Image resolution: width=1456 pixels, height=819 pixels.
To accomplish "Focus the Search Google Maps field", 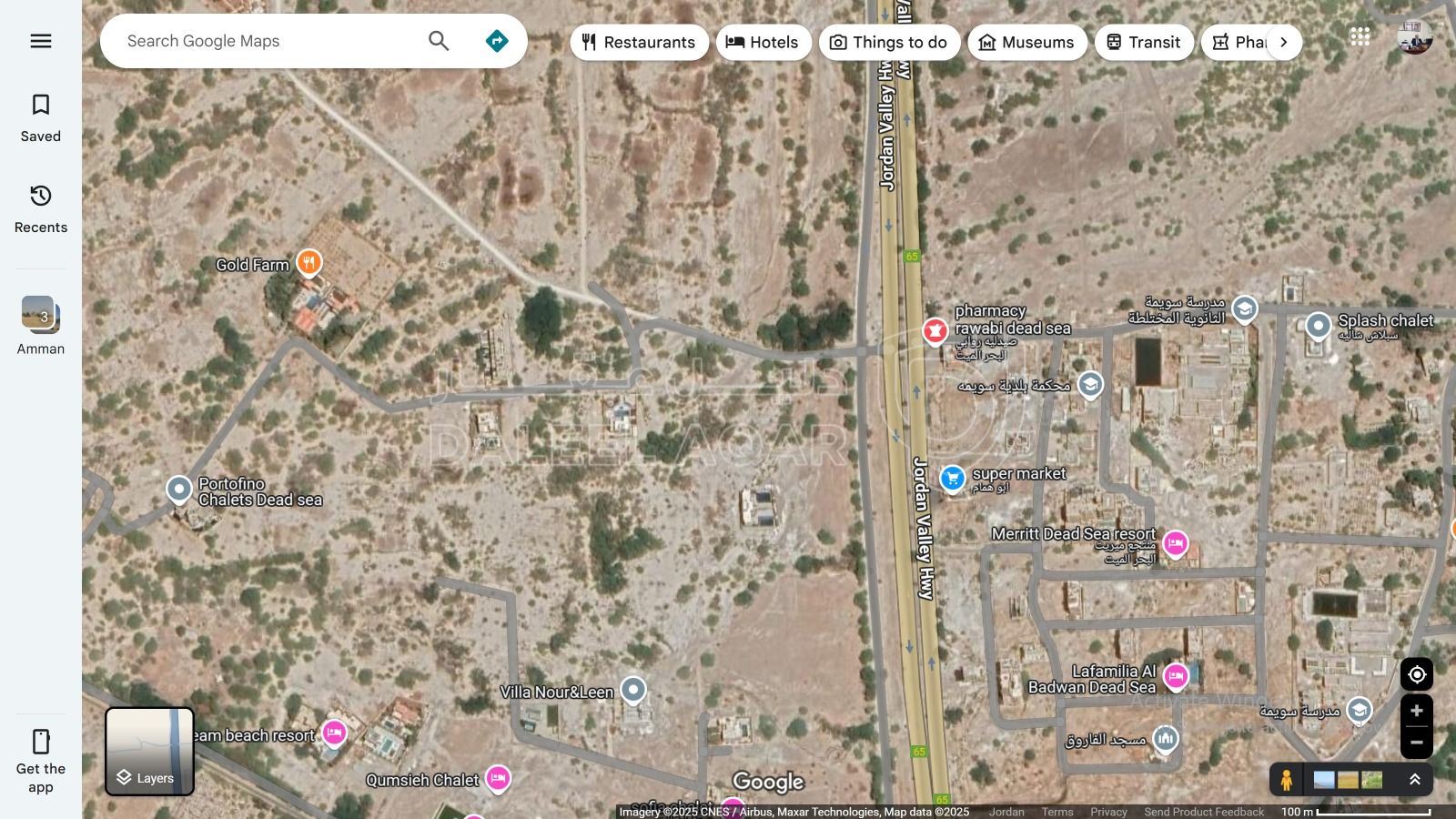I will pyautogui.click(x=268, y=41).
